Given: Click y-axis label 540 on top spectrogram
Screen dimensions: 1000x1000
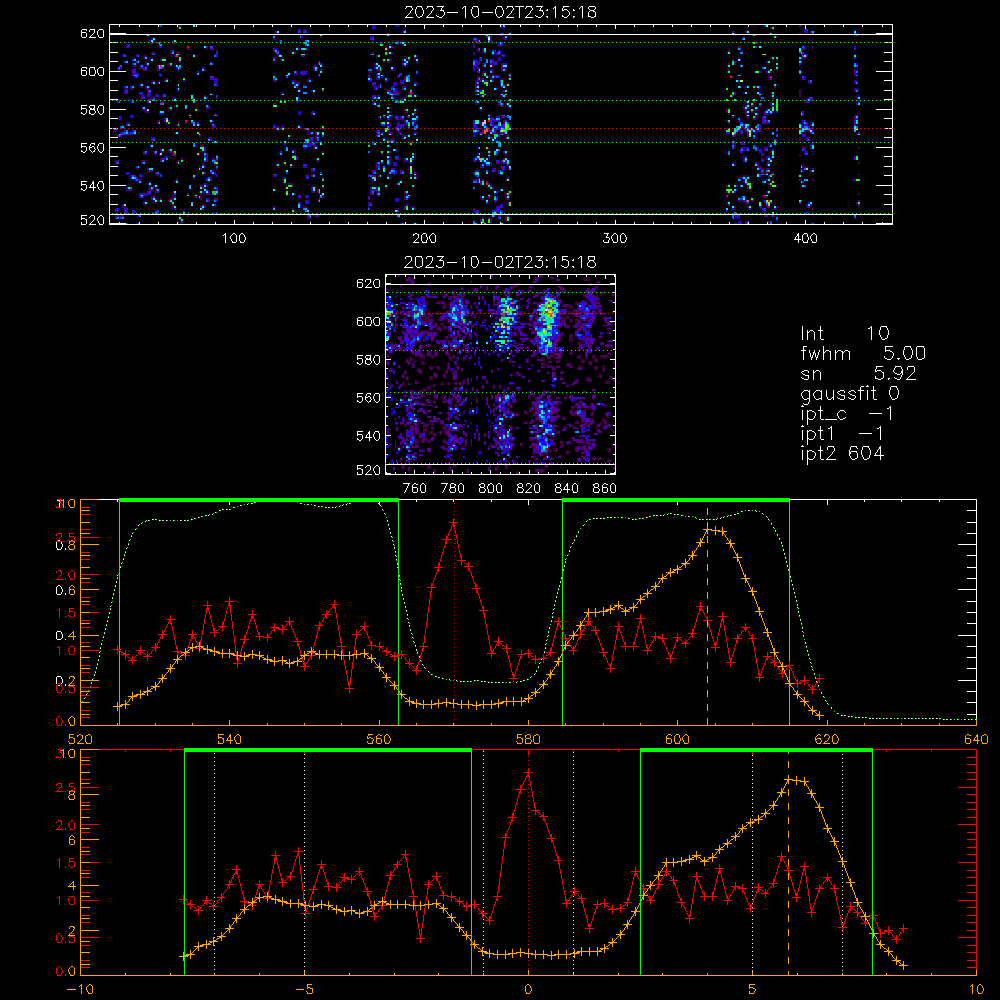Looking at the screenshot, I should 92,186.
